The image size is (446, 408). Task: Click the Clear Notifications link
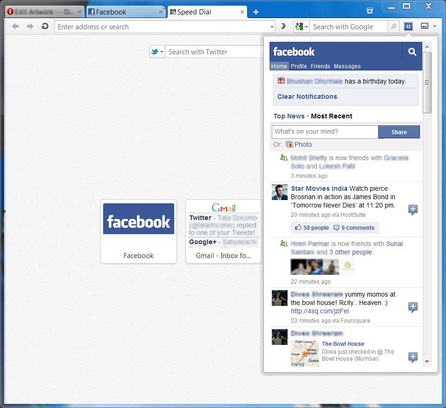click(x=307, y=97)
